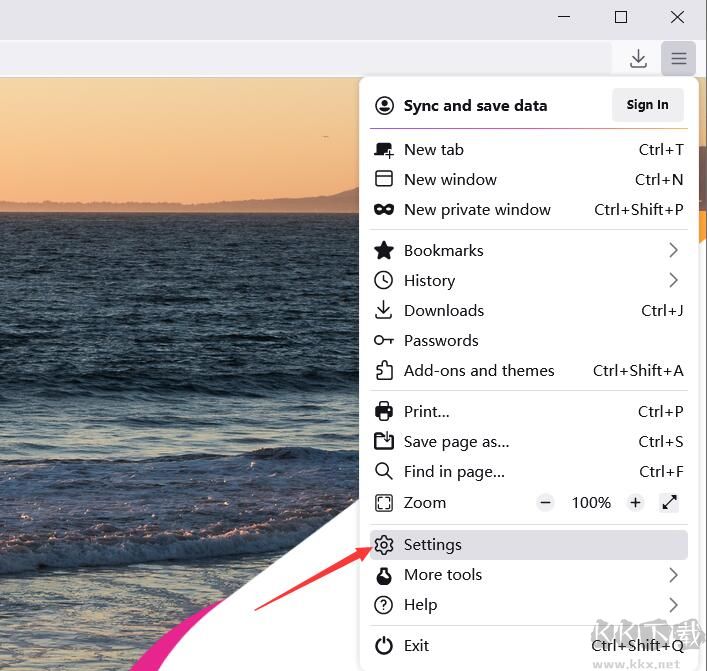707x671 pixels.
Task: Select Find in page… option
Action: 454,472
